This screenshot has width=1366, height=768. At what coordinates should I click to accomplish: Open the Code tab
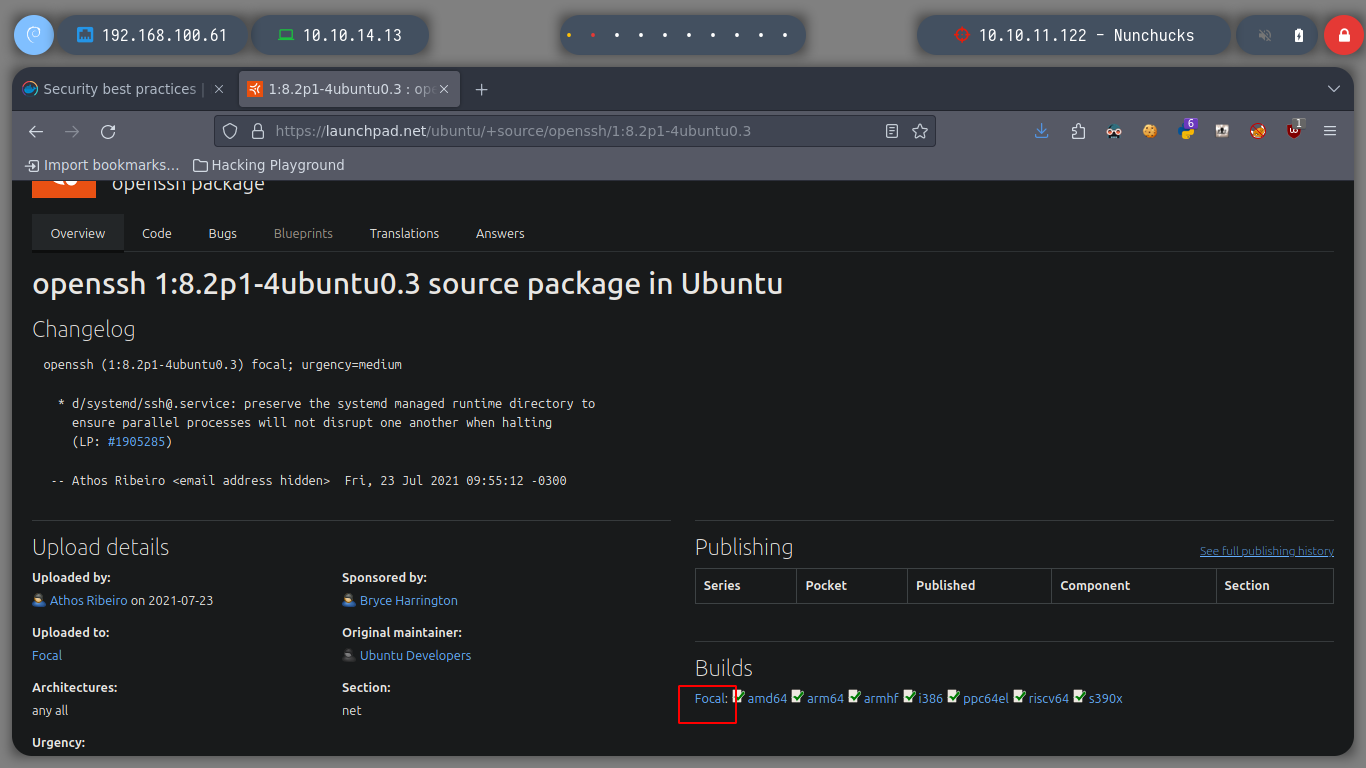click(x=157, y=233)
